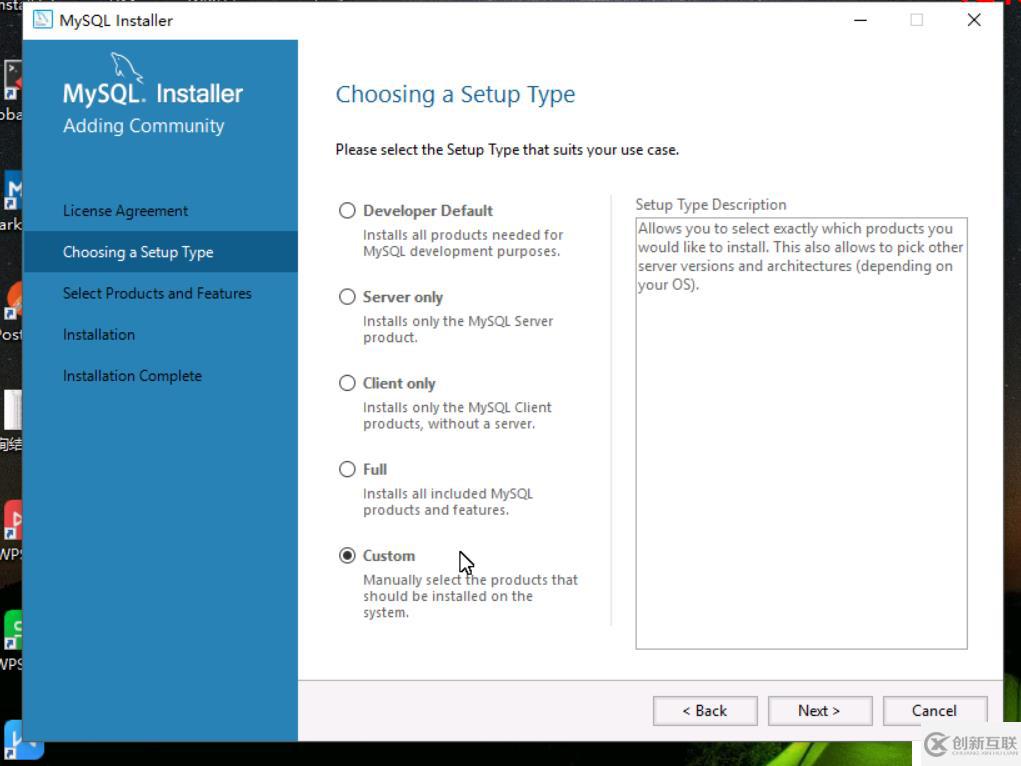Select the Developer Default setup type

coord(347,211)
